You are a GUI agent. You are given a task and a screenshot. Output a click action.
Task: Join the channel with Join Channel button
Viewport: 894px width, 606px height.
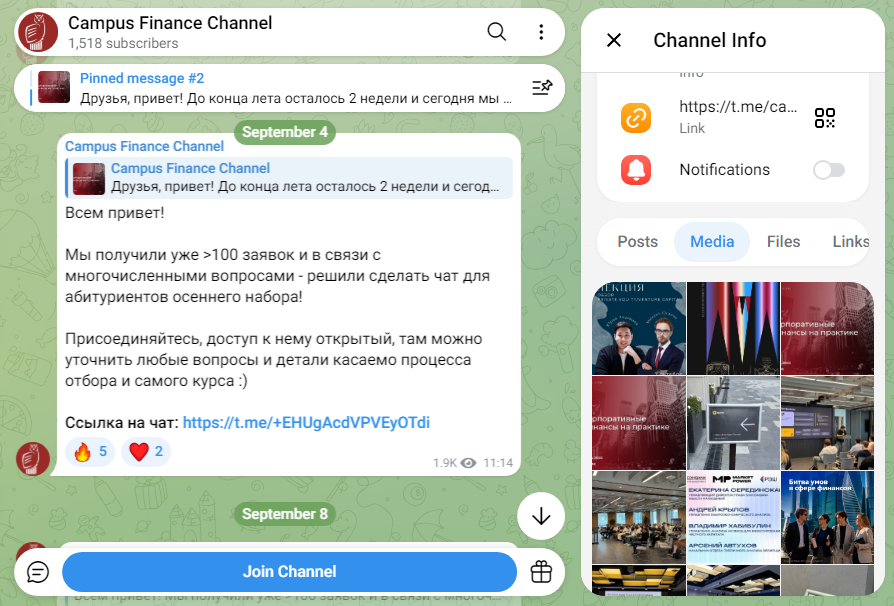pos(289,572)
